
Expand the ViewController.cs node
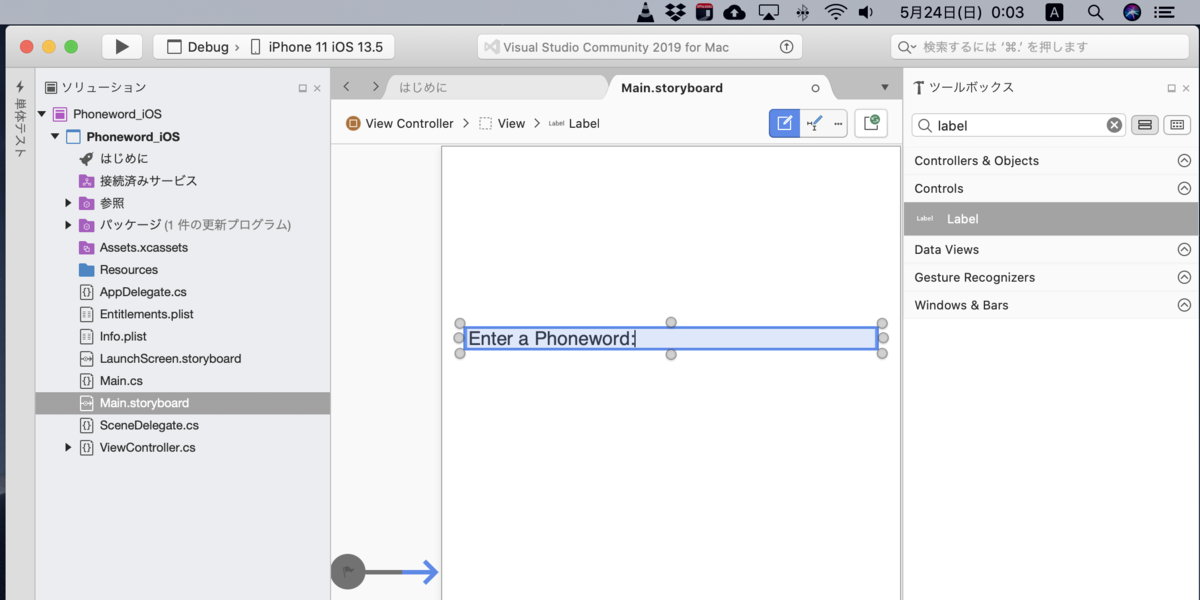pyautogui.click(x=68, y=447)
